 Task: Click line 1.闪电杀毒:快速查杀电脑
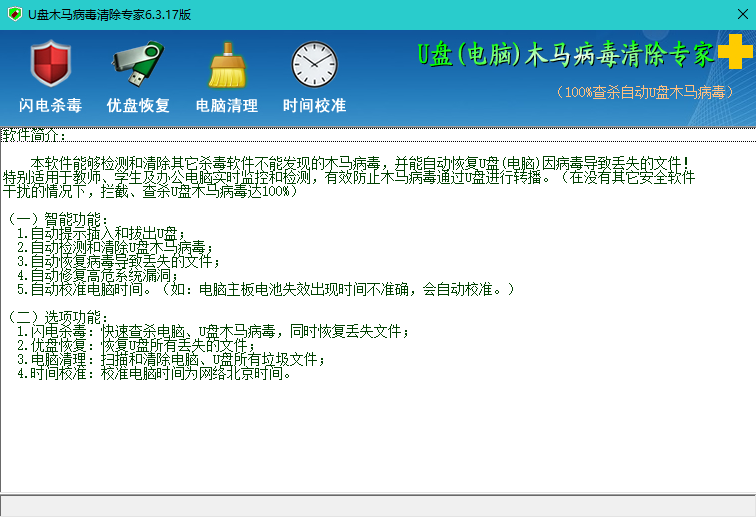click(x=213, y=331)
